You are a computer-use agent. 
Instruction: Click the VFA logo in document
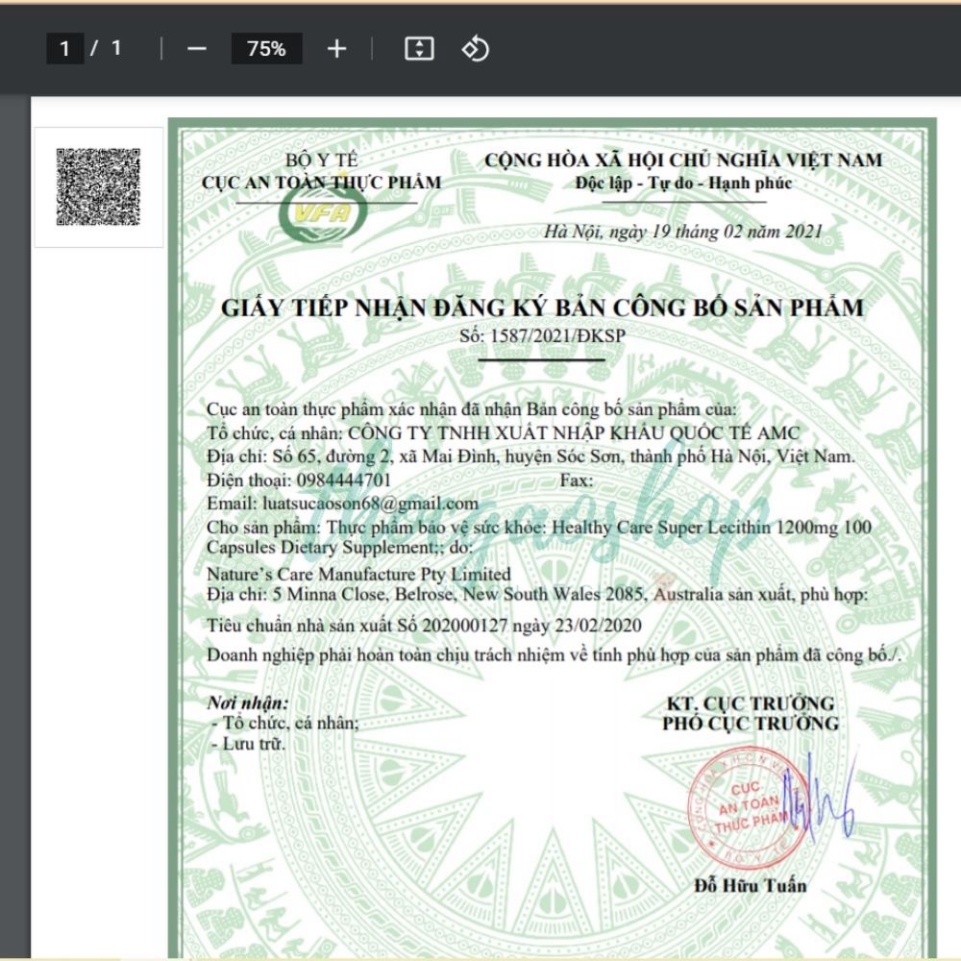(323, 213)
